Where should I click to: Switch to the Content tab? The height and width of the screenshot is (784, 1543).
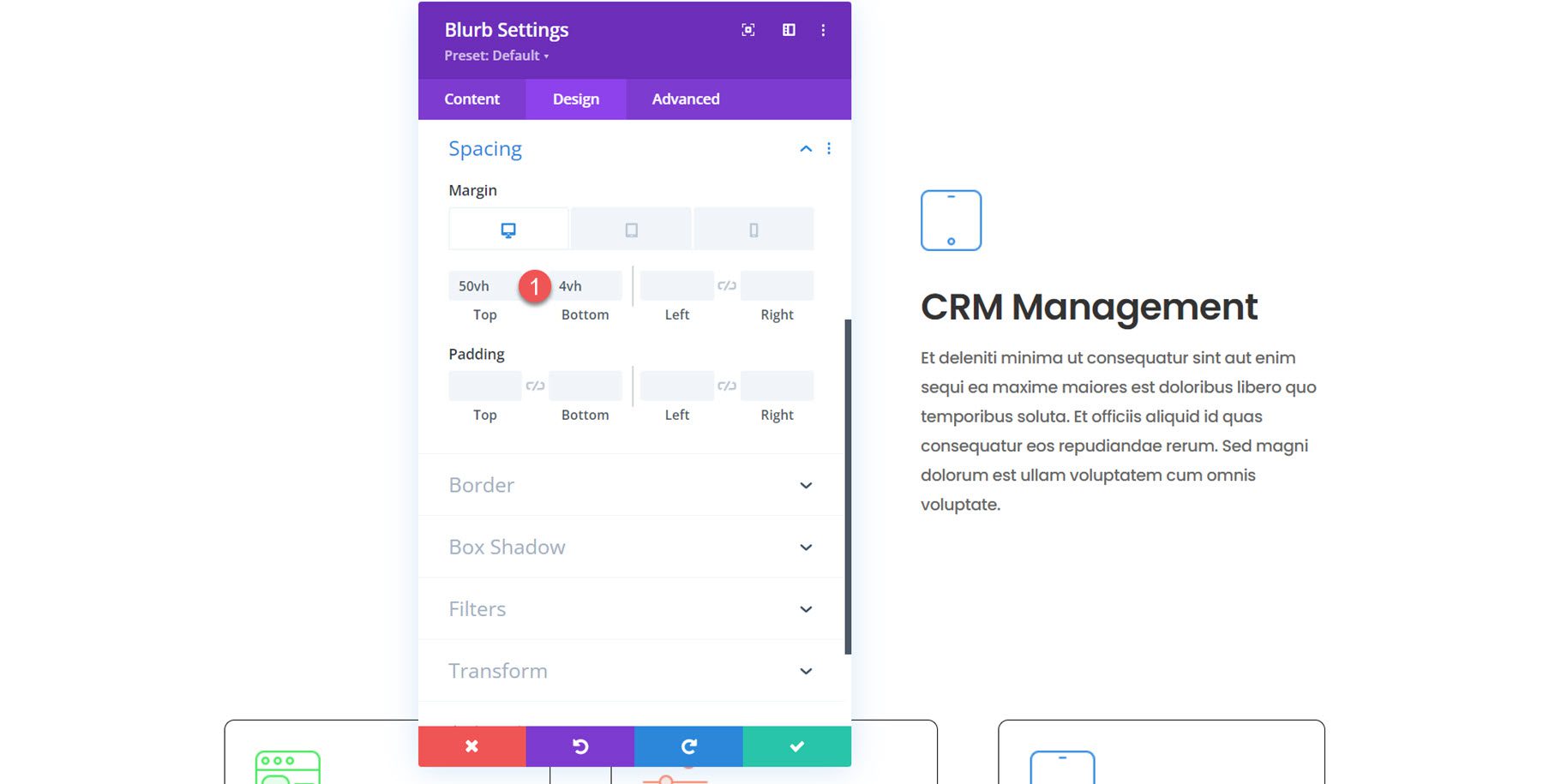click(x=471, y=99)
